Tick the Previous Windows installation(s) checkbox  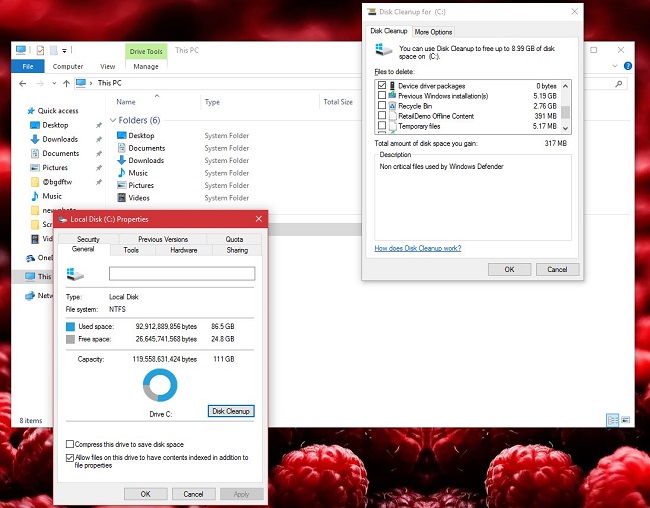click(382, 95)
